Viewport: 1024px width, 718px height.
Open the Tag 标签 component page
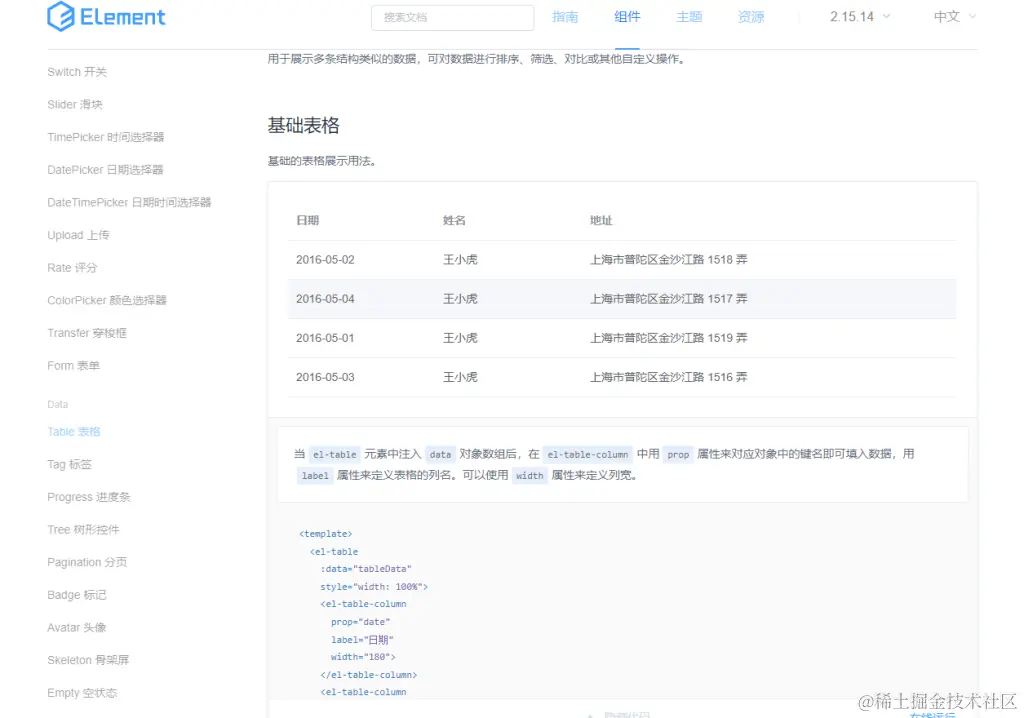[x=72, y=464]
